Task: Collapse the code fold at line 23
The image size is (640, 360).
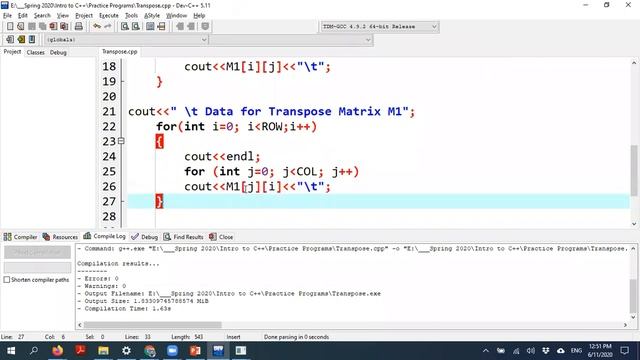Action: tap(121, 141)
